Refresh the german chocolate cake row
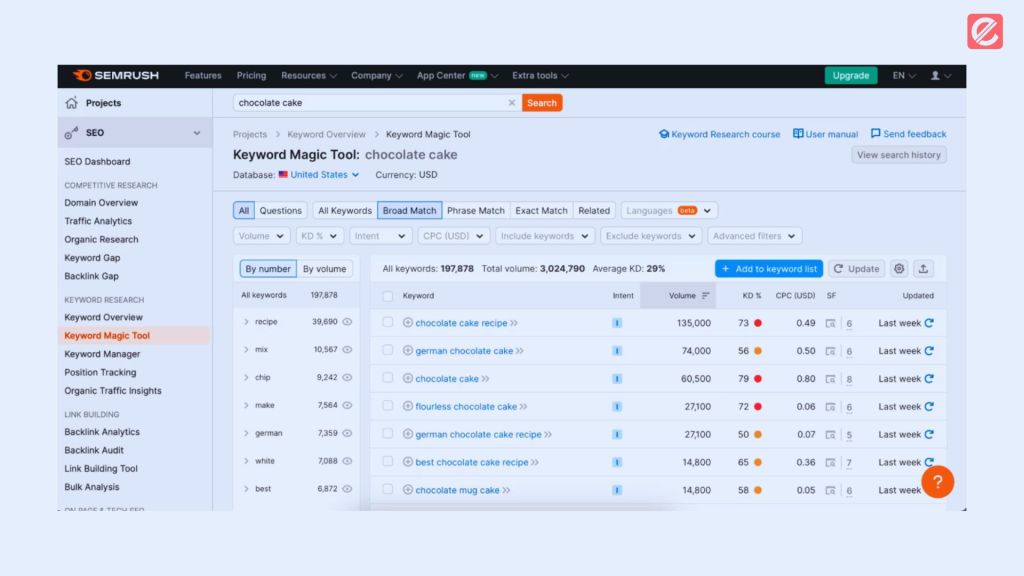The width and height of the screenshot is (1024, 576). point(929,351)
